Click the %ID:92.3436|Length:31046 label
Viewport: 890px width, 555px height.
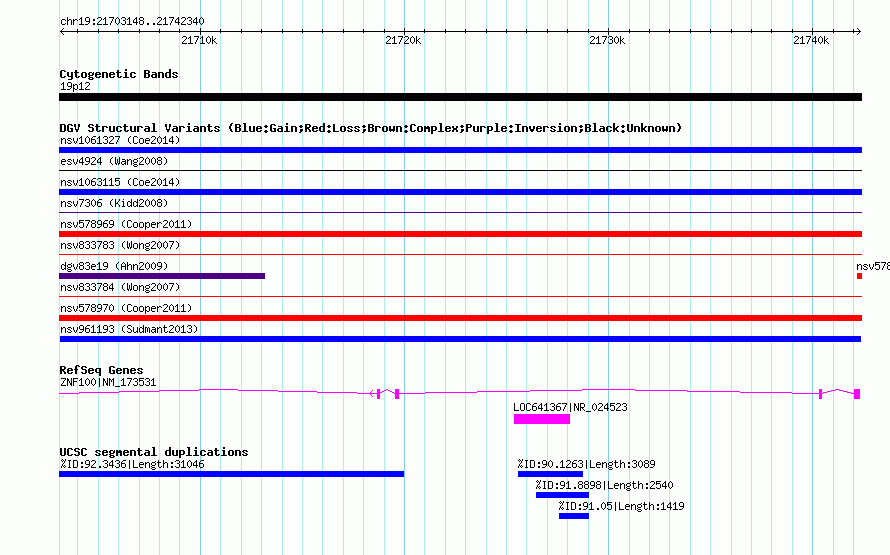click(132, 464)
